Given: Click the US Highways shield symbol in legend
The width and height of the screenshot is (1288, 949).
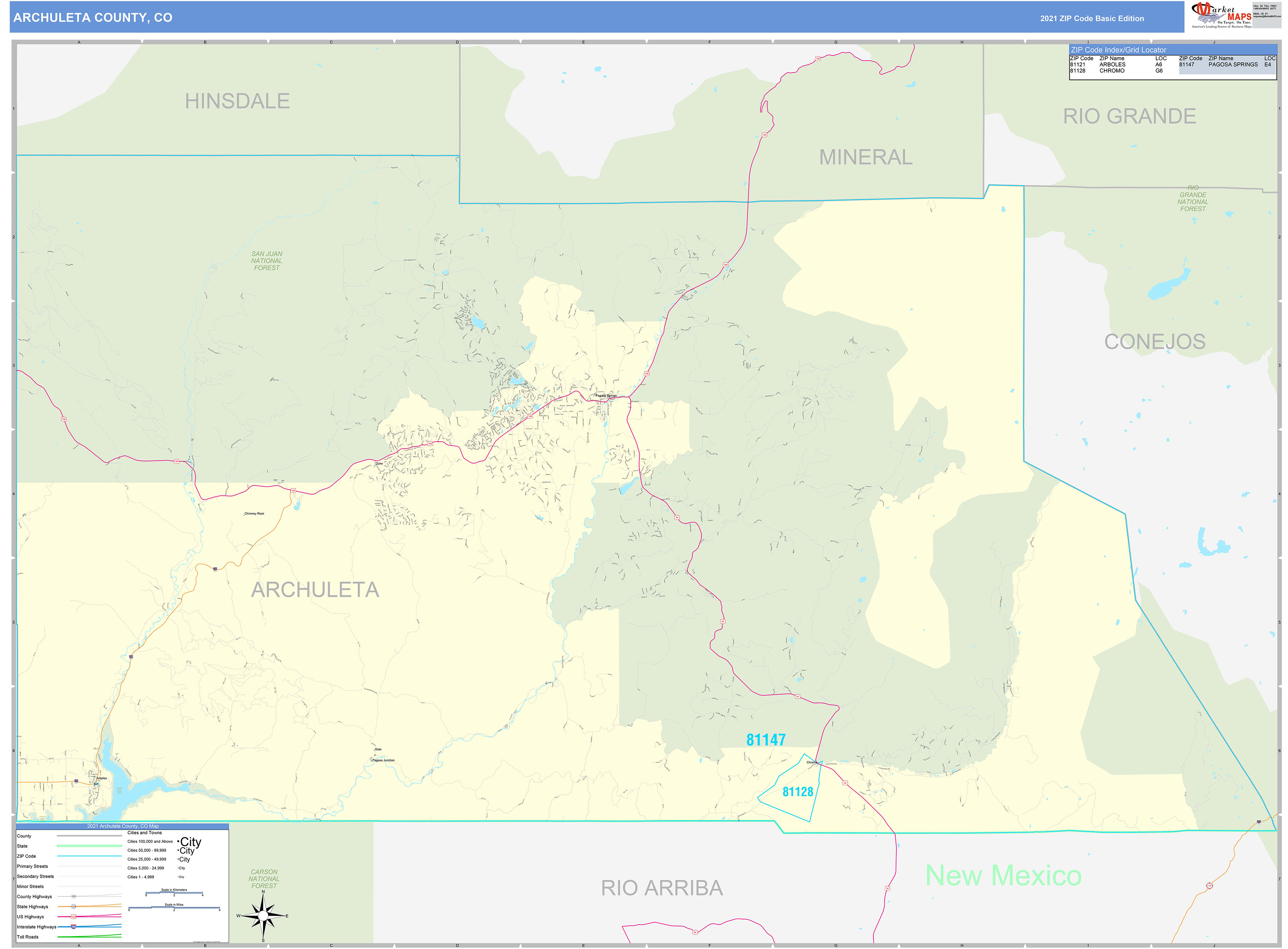Looking at the screenshot, I should point(74,917).
